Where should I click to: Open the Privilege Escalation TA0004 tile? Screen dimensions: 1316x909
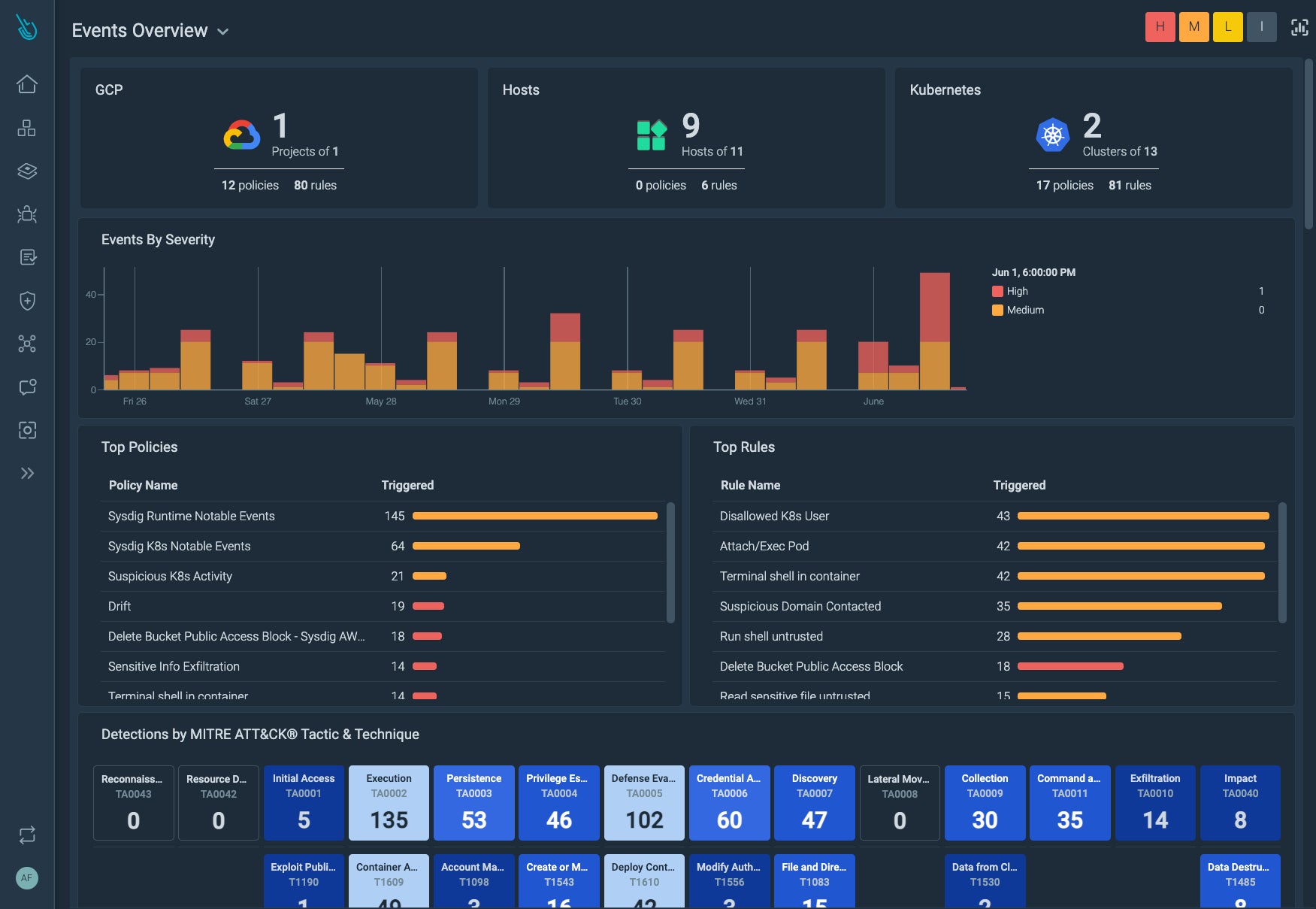[559, 803]
